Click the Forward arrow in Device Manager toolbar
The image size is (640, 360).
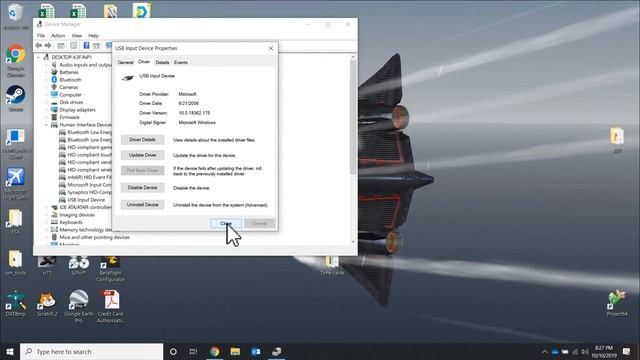click(x=48, y=45)
